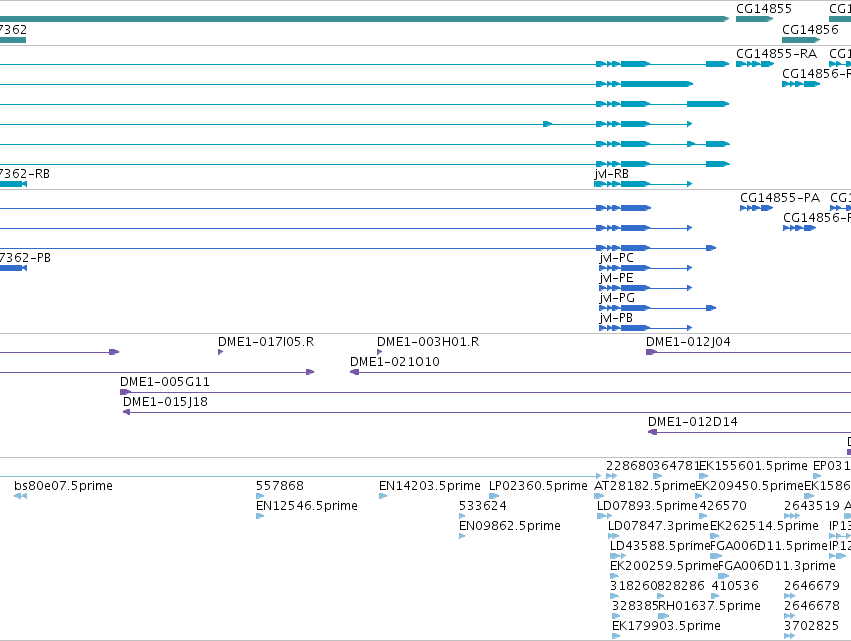
Task: Click the LP02360.5prime EST label
Action: [538, 486]
